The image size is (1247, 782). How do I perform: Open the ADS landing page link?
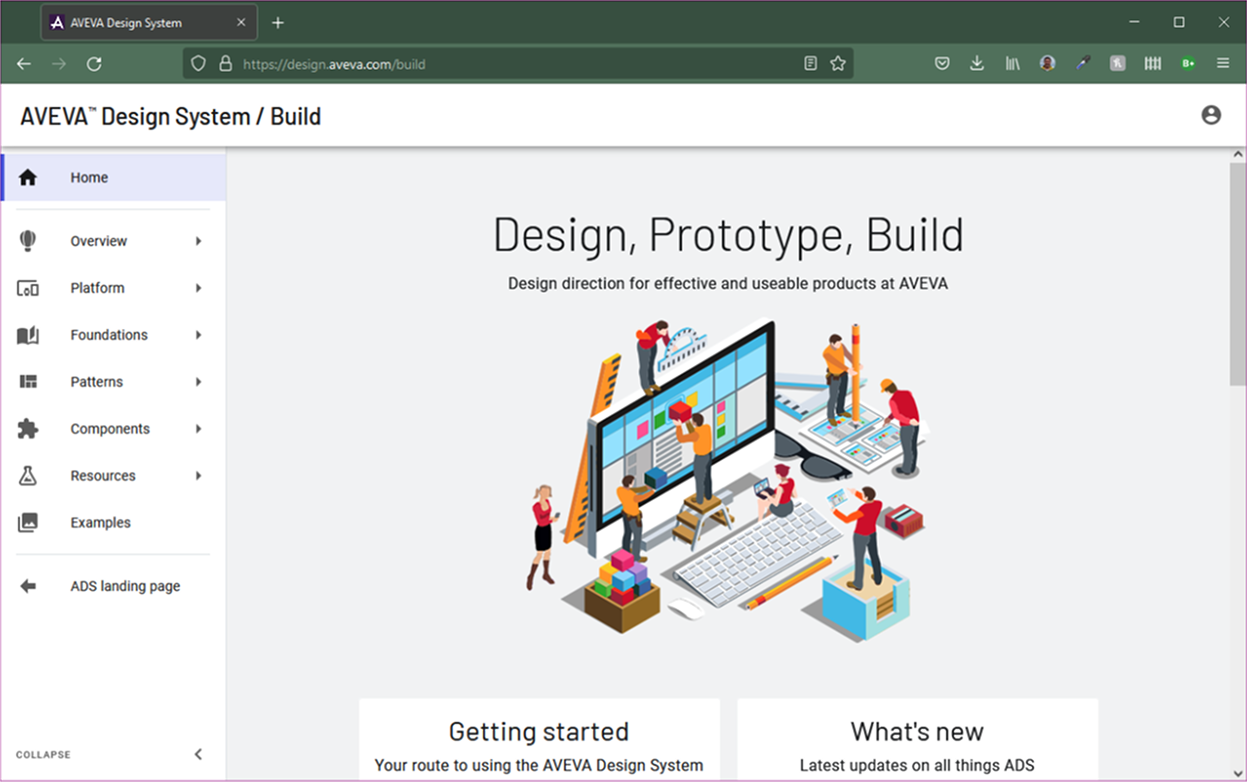(x=125, y=586)
